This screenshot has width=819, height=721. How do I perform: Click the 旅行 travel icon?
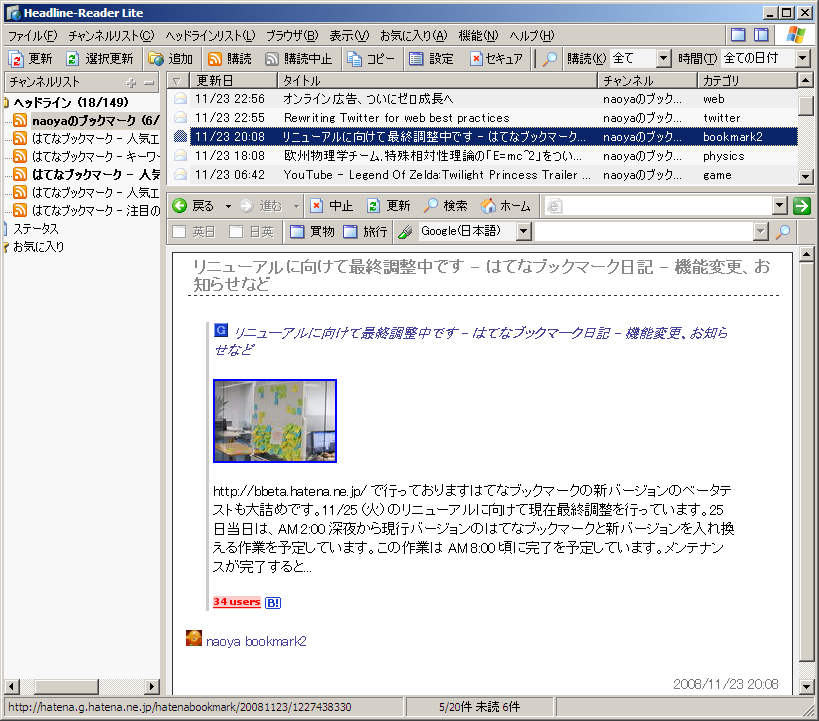coord(350,231)
